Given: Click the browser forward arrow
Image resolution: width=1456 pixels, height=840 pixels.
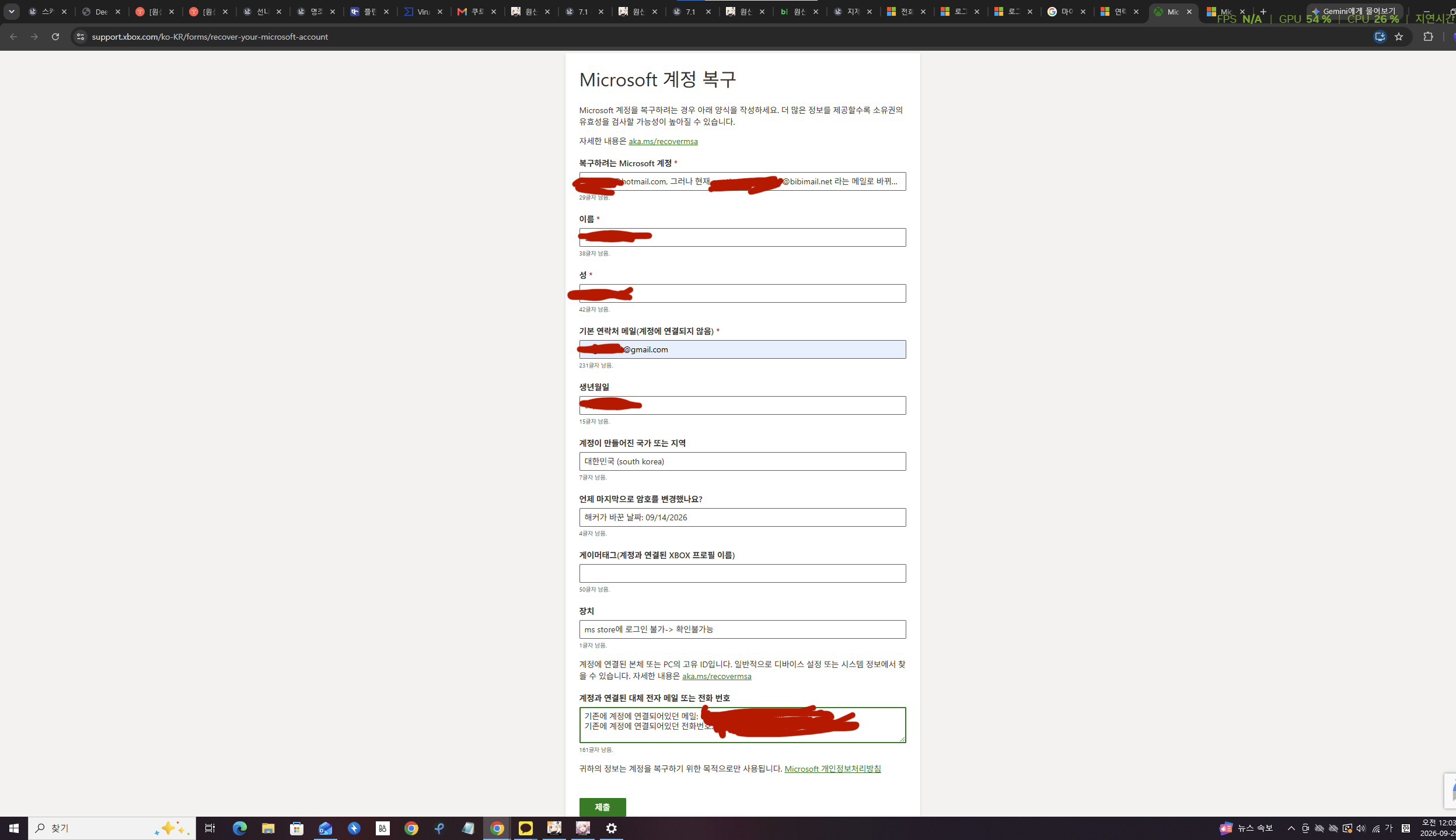Looking at the screenshot, I should (x=34, y=37).
